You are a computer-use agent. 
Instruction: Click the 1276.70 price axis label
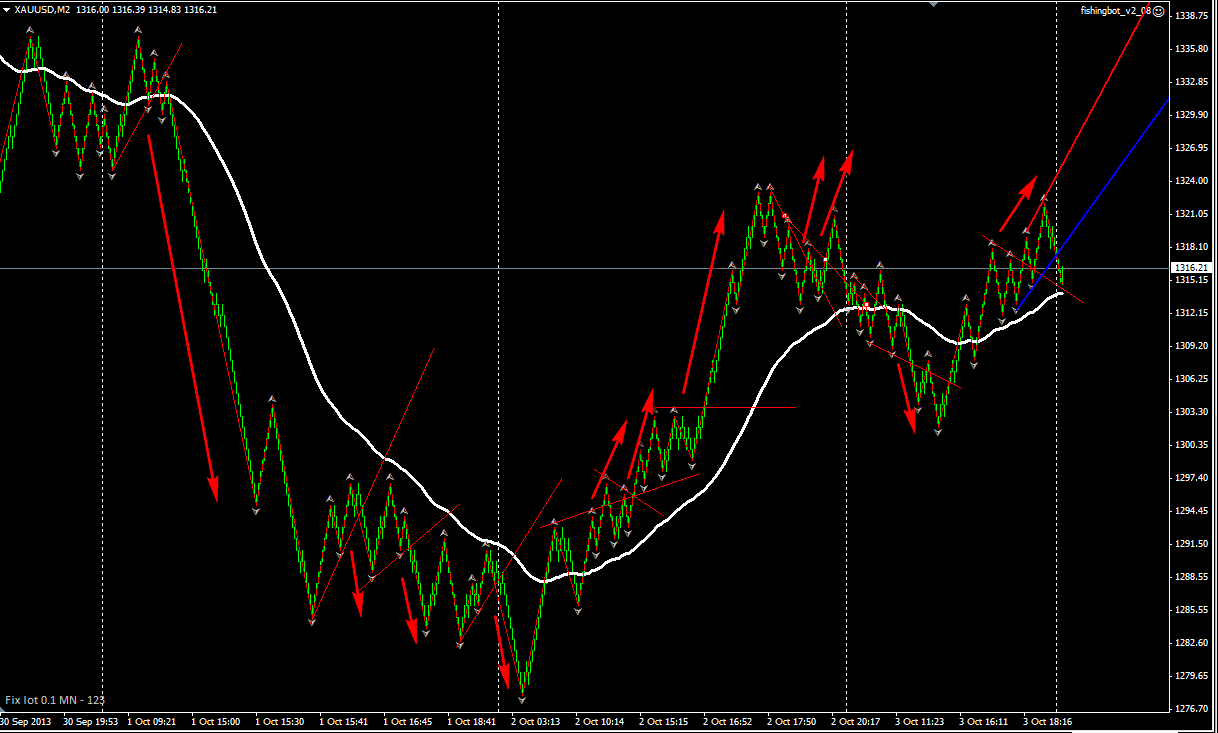coord(1192,709)
